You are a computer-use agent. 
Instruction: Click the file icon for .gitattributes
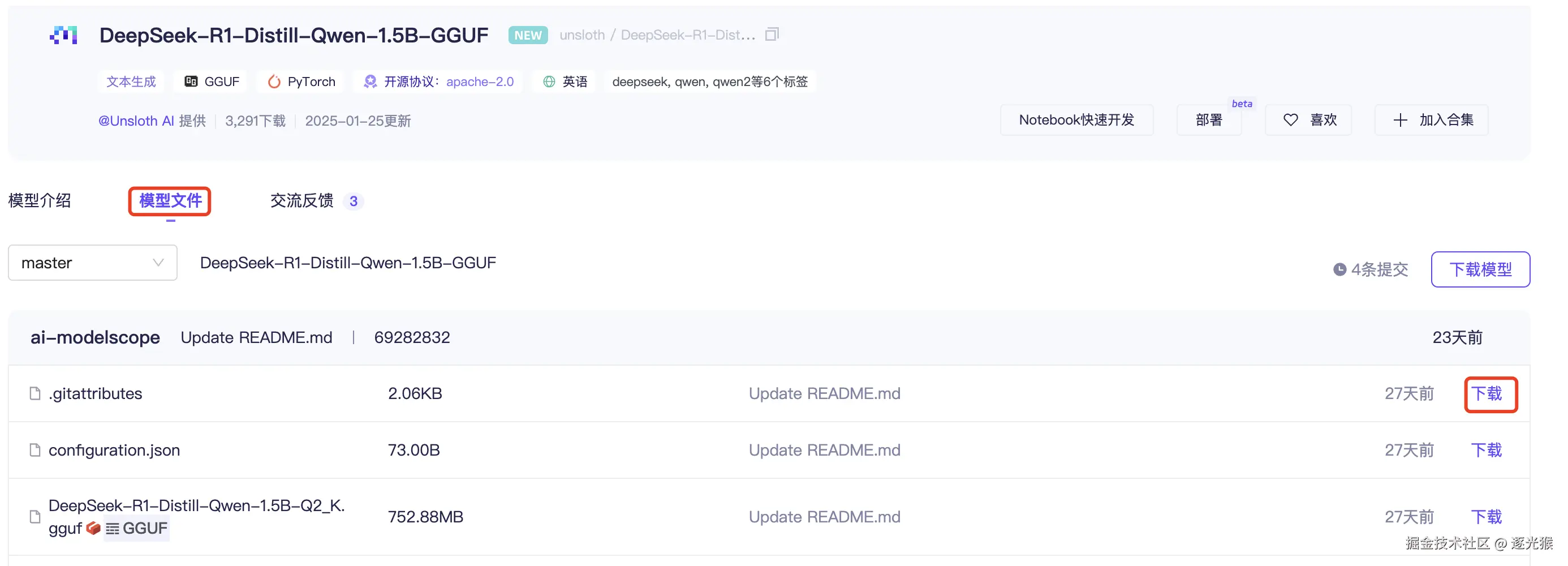[35, 393]
